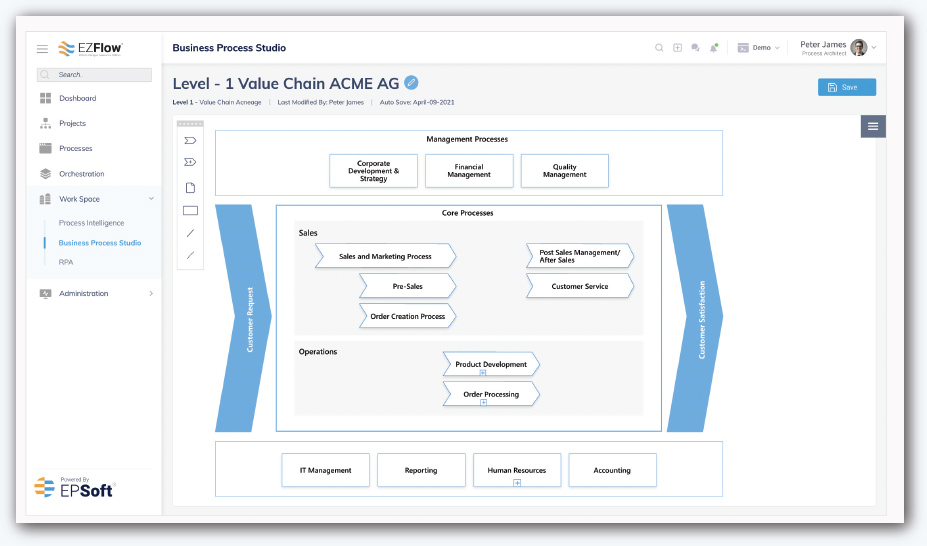Click the edit pencil icon next to the title
The height and width of the screenshot is (546, 927).
(x=411, y=83)
